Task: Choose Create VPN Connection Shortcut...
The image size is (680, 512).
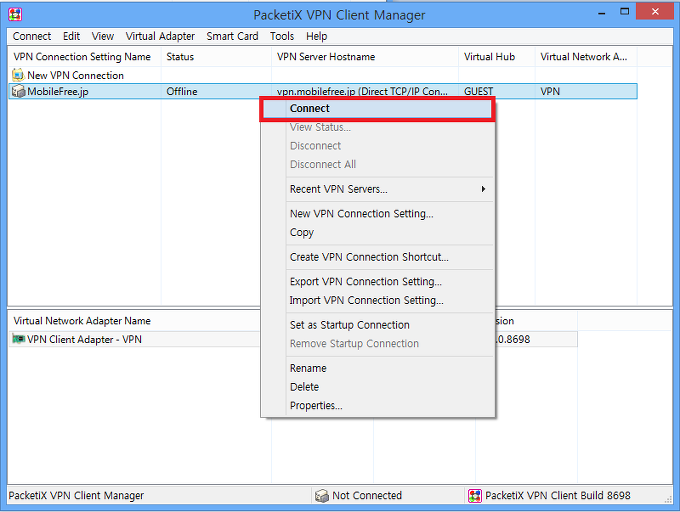Action: click(378, 257)
